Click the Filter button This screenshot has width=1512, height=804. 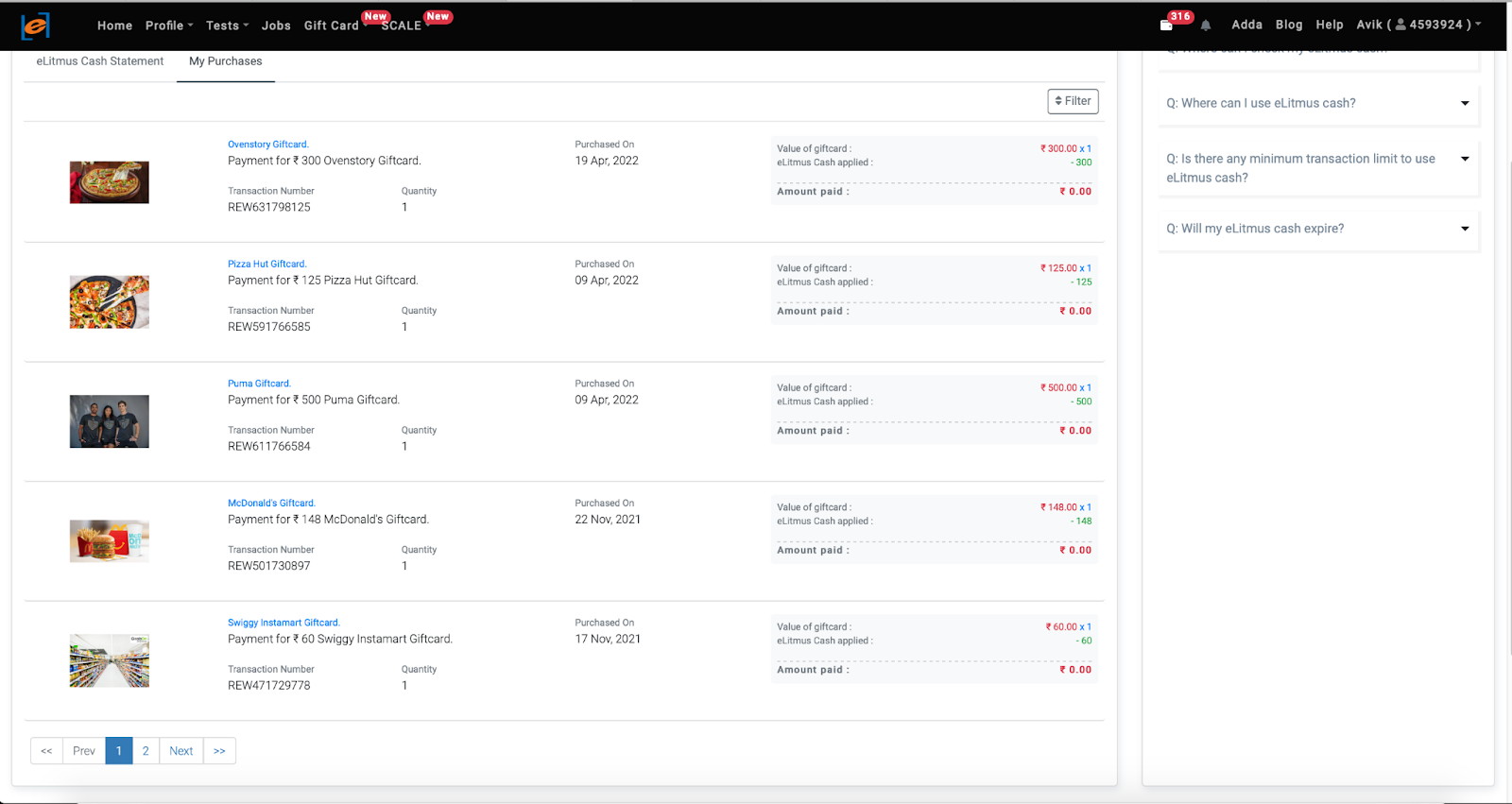coord(1073,101)
